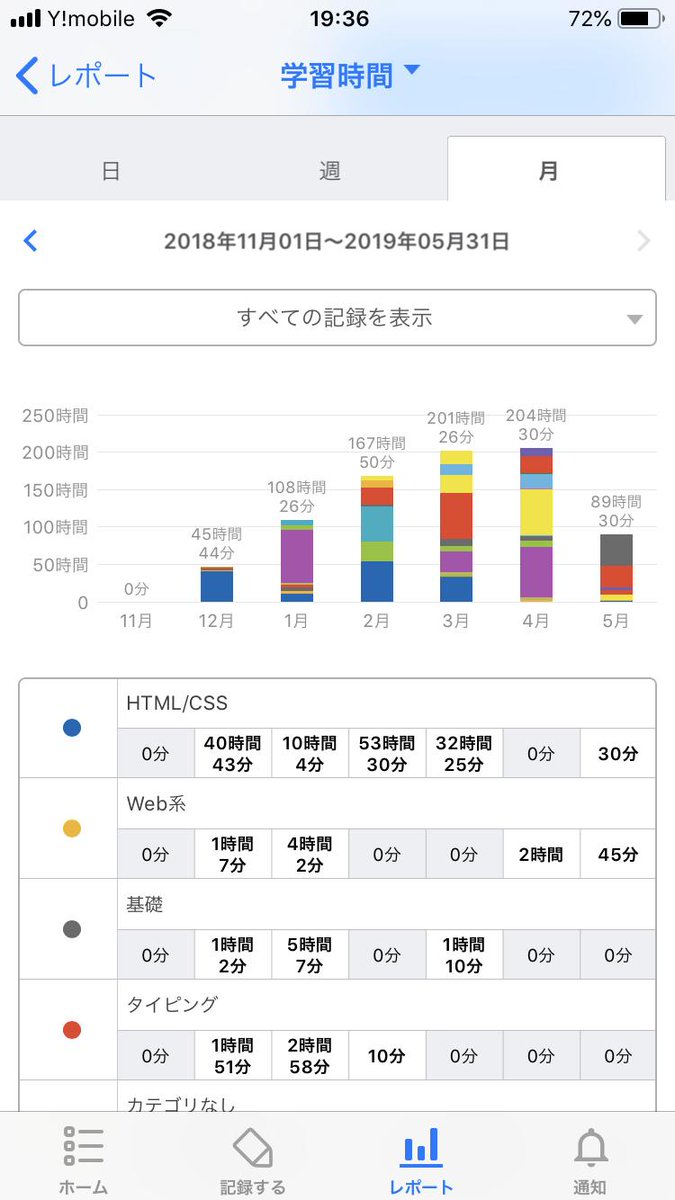Tap the 32時間25分 cell in HTML/CSS
This screenshot has width=675, height=1200.
point(464,753)
